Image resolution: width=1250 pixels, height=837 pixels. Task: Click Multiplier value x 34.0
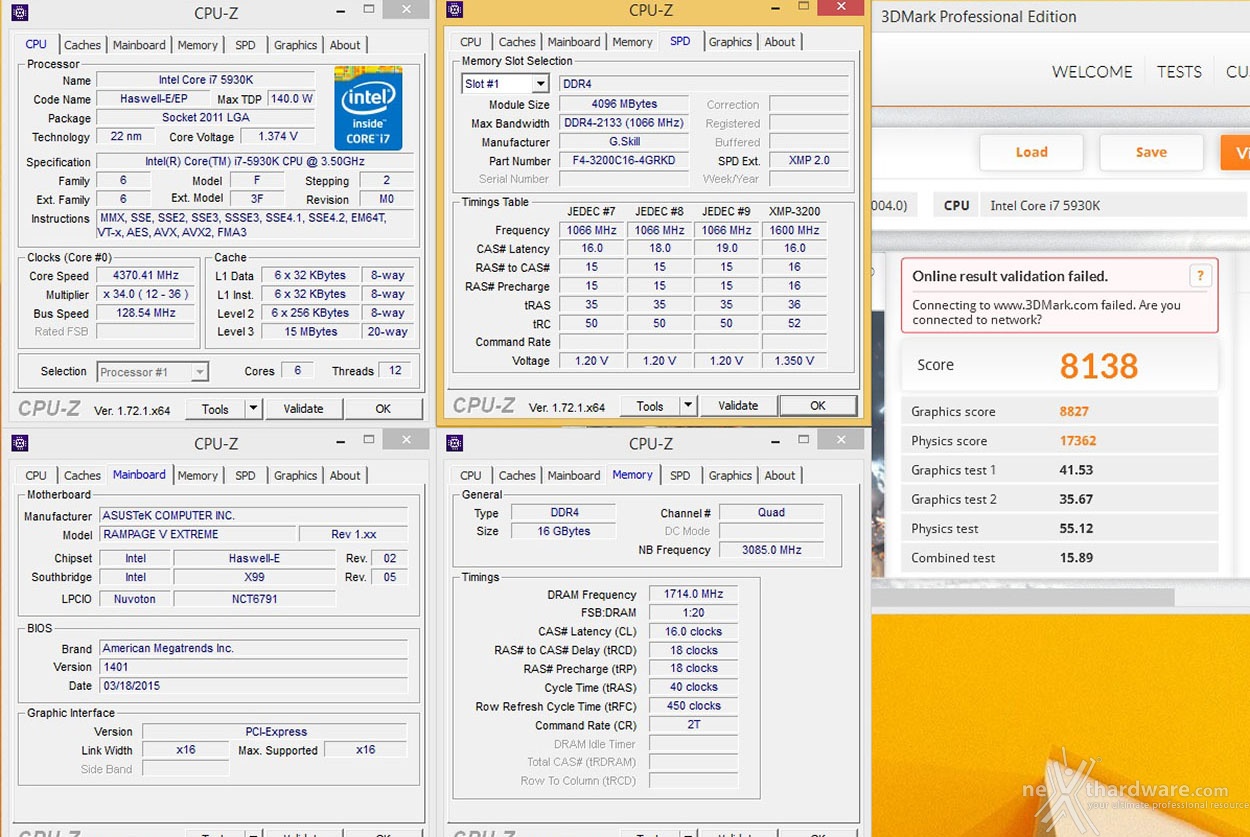pyautogui.click(x=146, y=295)
